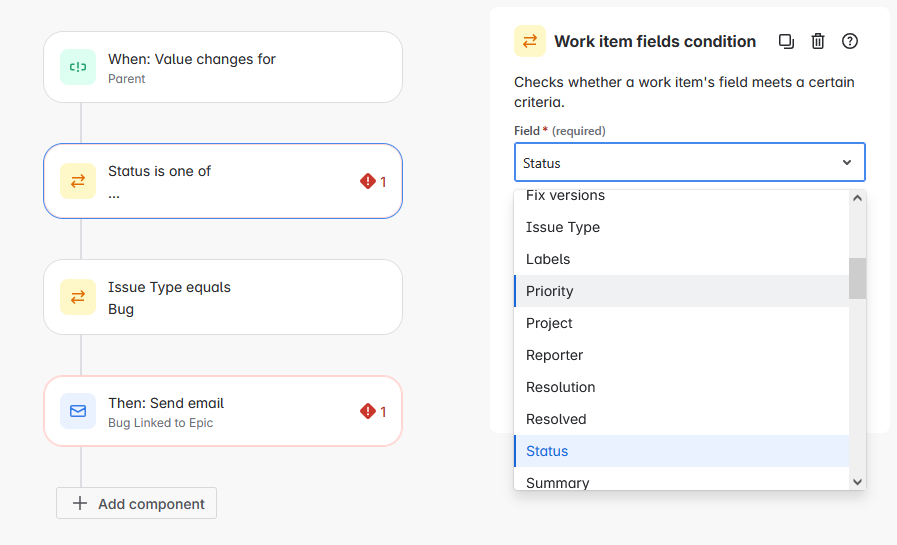Click the plus icon in Add component
This screenshot has height=545, width=897.
[80, 503]
